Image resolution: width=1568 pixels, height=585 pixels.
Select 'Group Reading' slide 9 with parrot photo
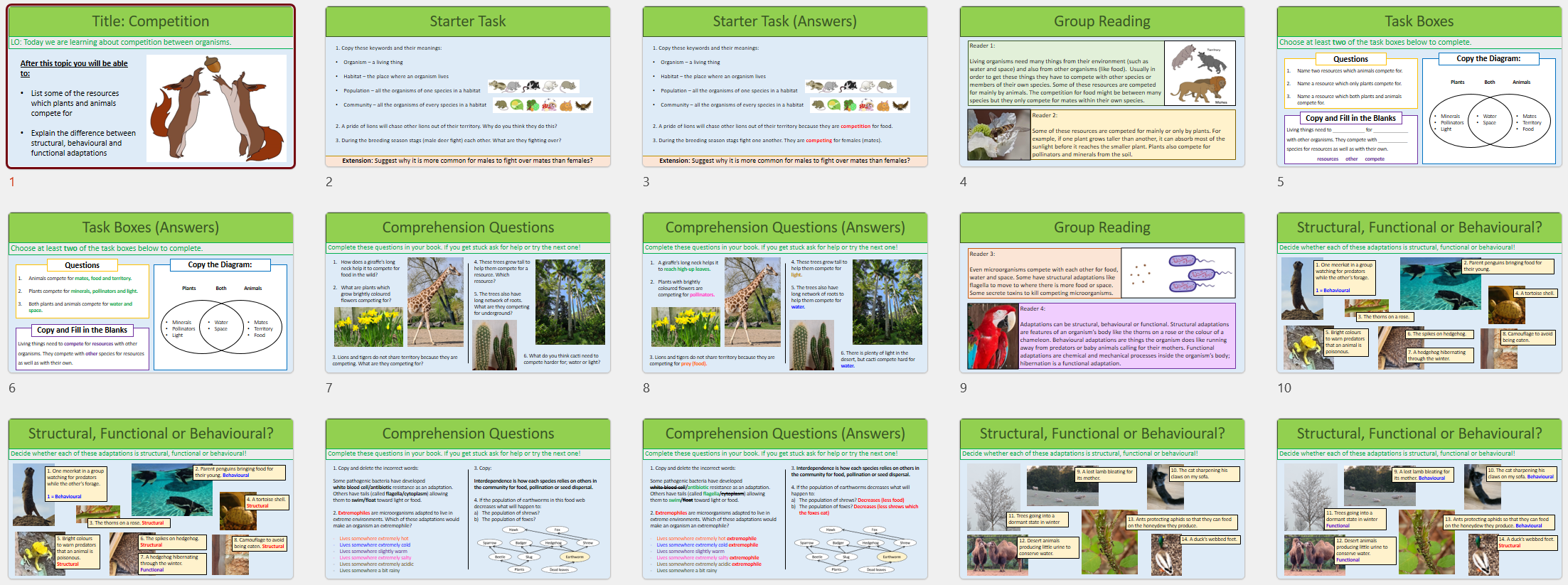tap(1102, 292)
